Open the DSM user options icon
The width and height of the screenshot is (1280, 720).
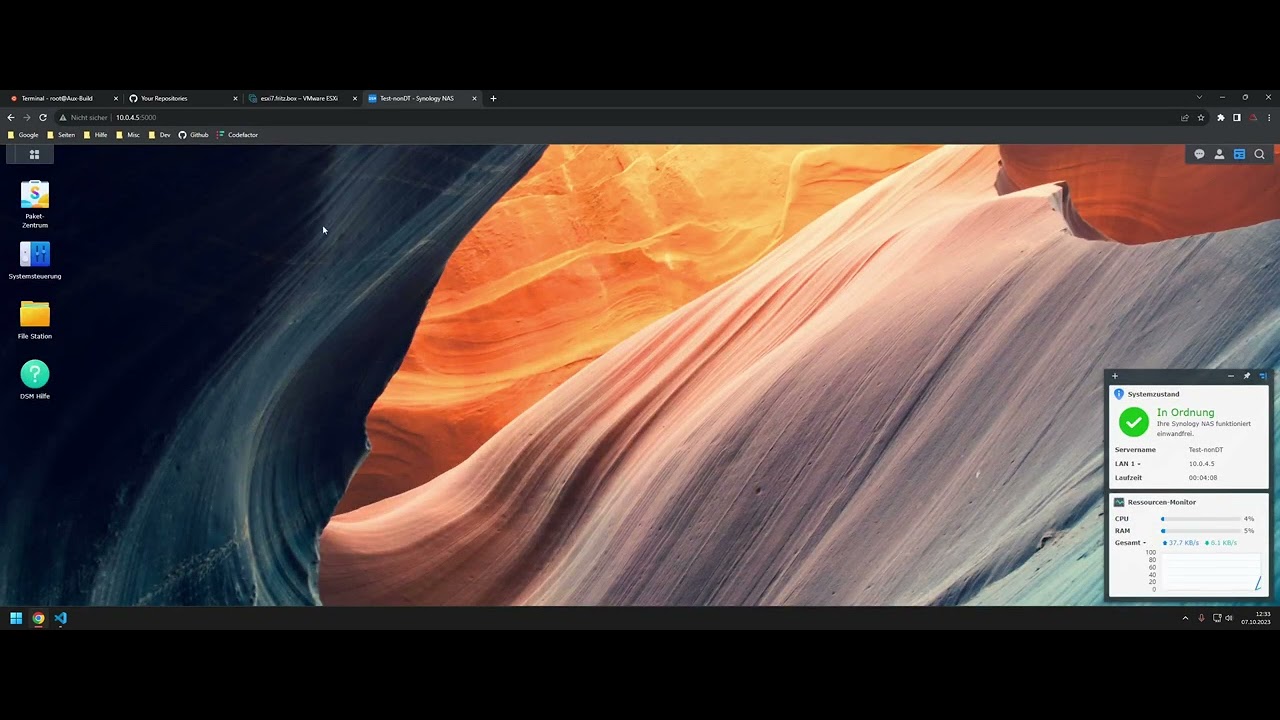coord(1219,154)
